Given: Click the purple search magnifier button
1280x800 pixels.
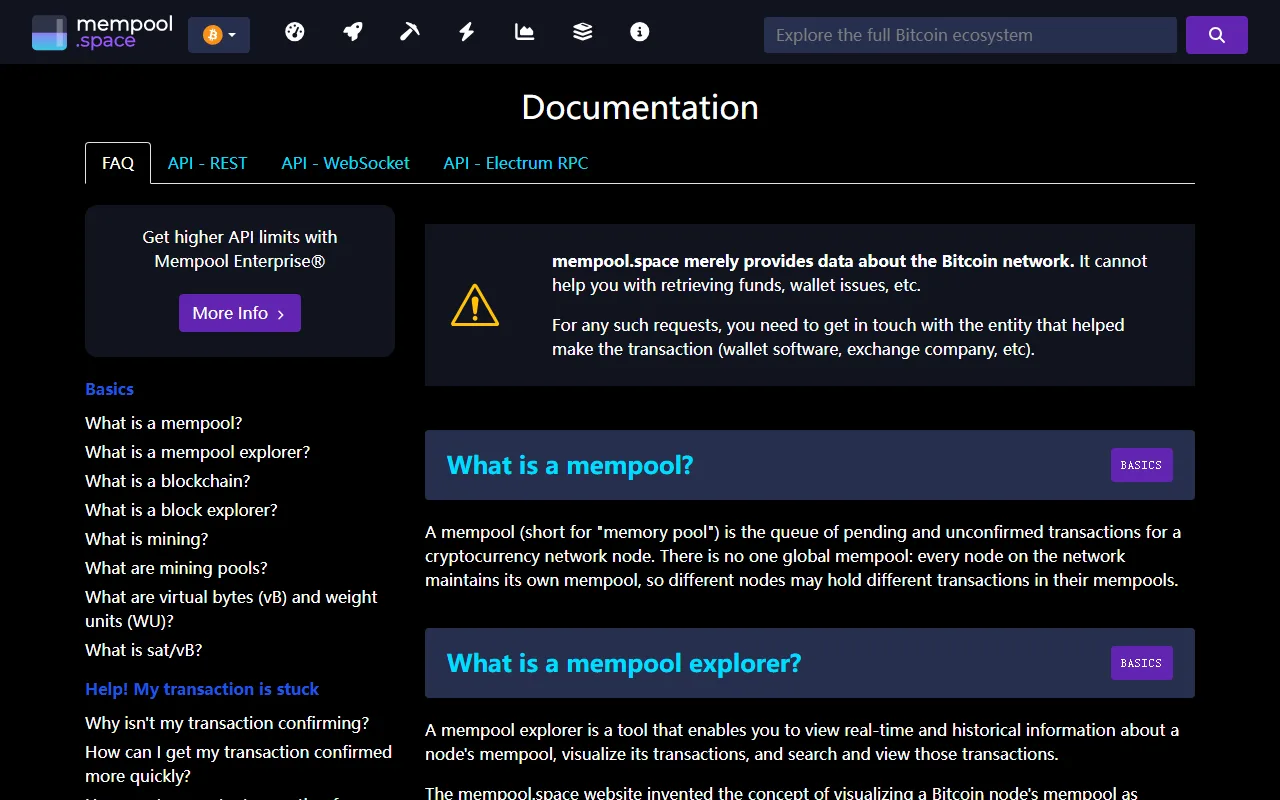Looking at the screenshot, I should point(1216,35).
